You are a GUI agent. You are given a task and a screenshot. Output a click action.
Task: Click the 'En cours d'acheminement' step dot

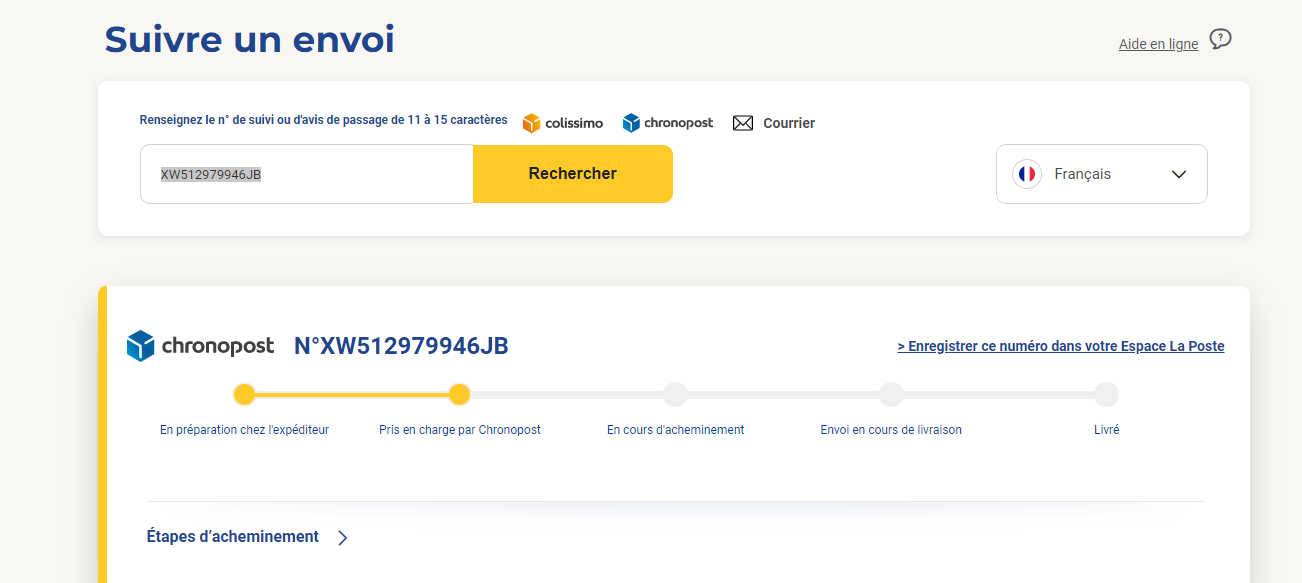tap(675, 394)
